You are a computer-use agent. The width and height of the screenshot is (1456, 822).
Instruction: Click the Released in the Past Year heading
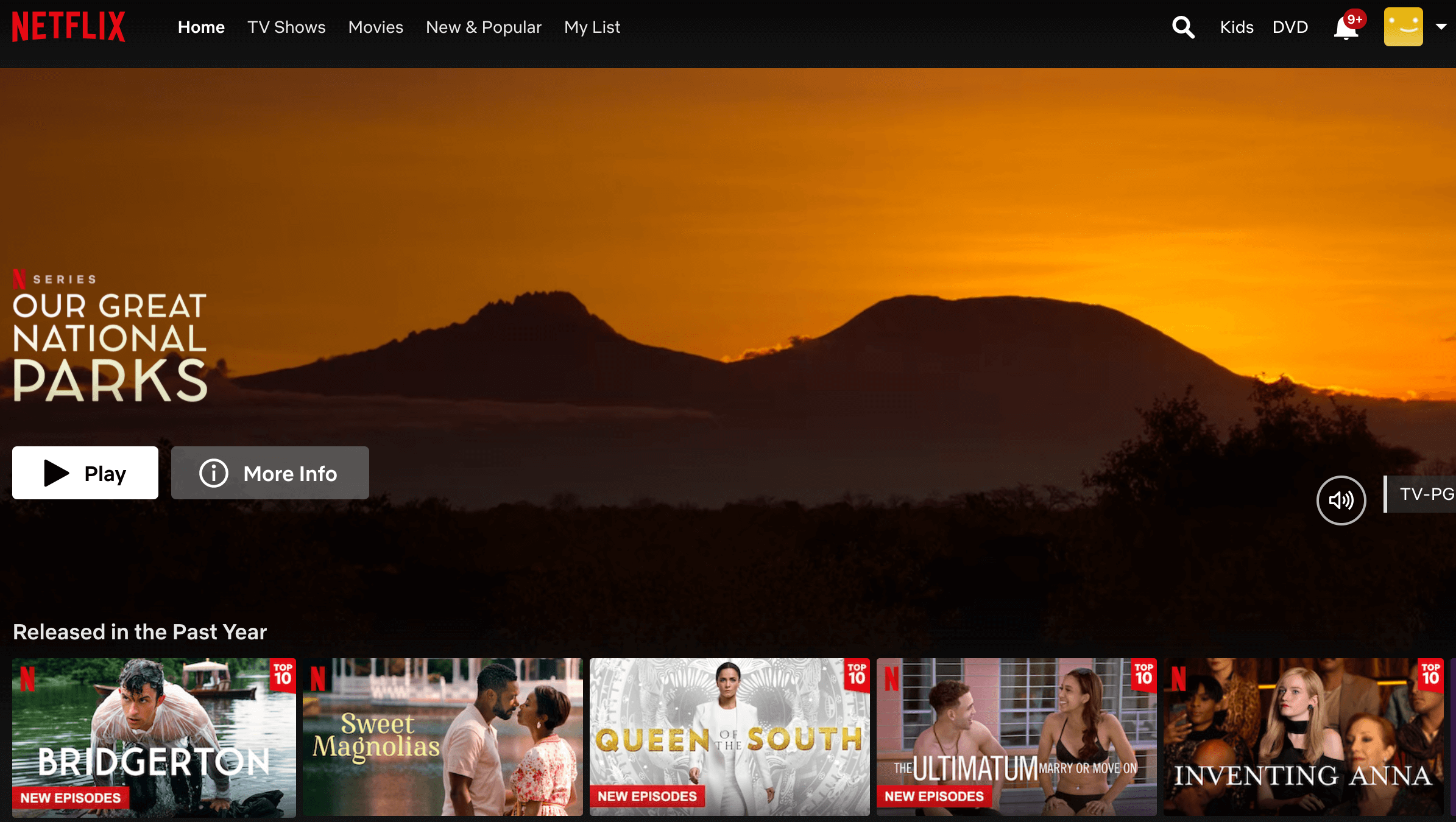140,632
